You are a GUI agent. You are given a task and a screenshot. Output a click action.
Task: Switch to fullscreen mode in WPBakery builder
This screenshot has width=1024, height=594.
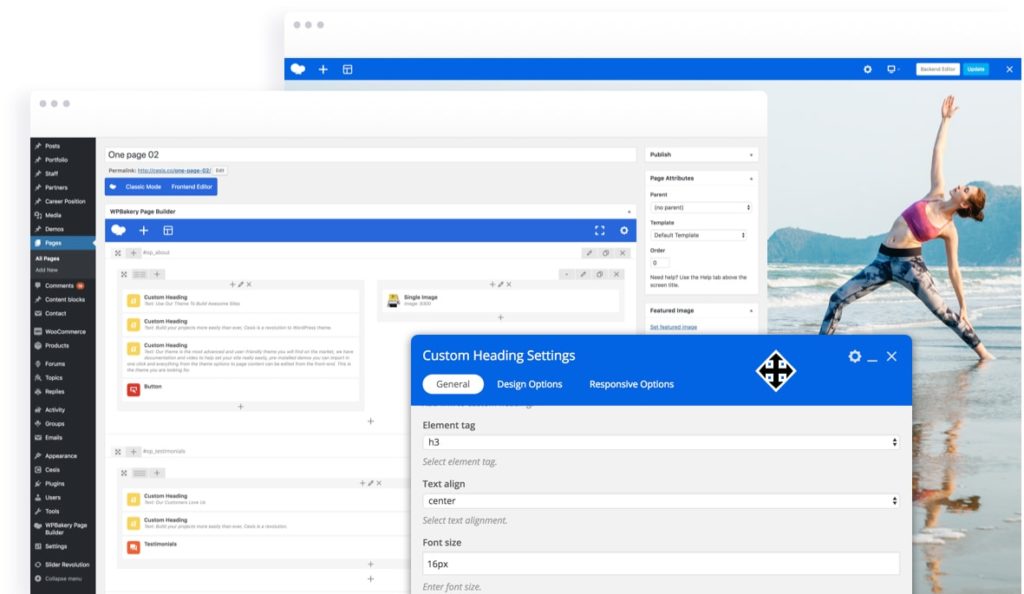pyautogui.click(x=600, y=230)
